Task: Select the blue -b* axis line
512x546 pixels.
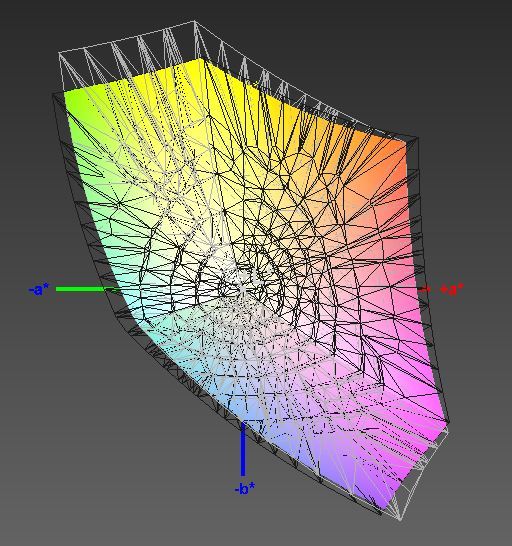Action: pos(243,448)
